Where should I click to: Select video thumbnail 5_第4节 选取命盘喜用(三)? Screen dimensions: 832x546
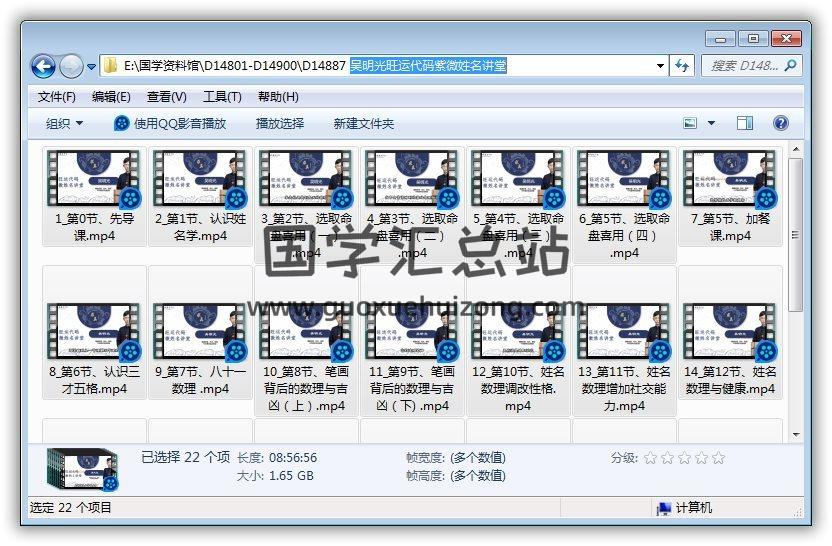point(518,179)
